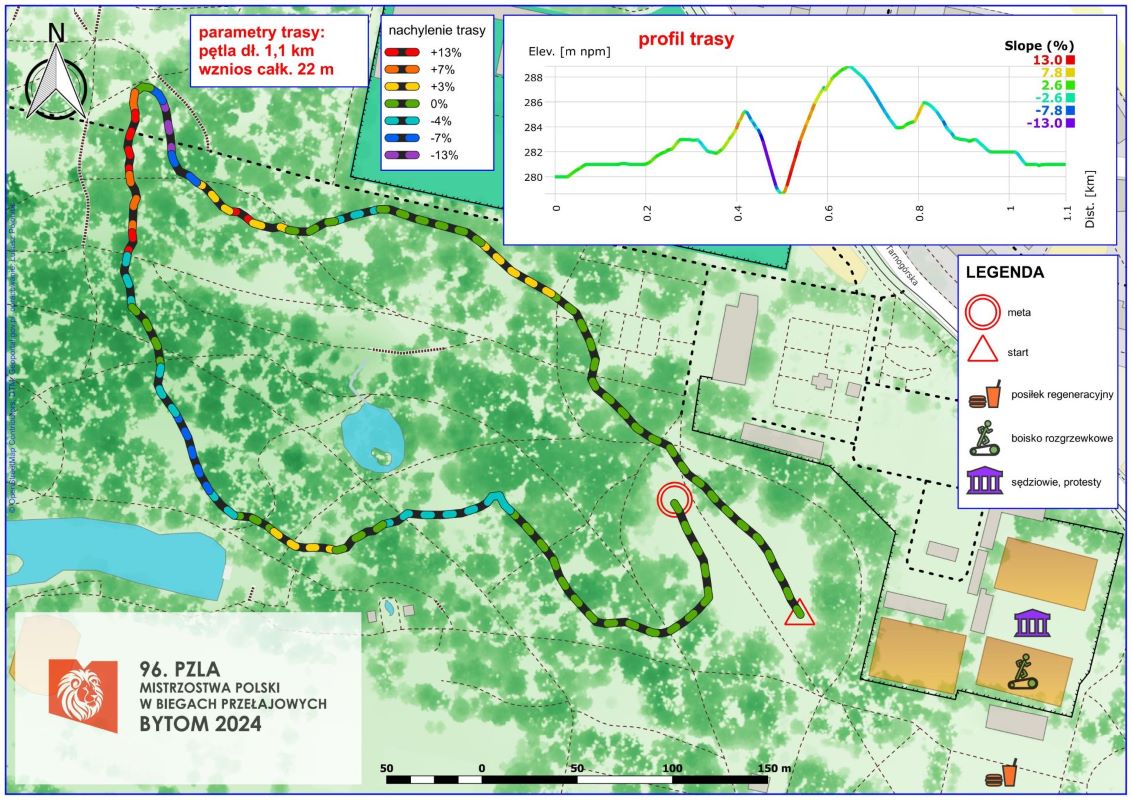Screen dimensions: 1132x800
Task: Click the LEGENDA heading
Action: point(1006,271)
